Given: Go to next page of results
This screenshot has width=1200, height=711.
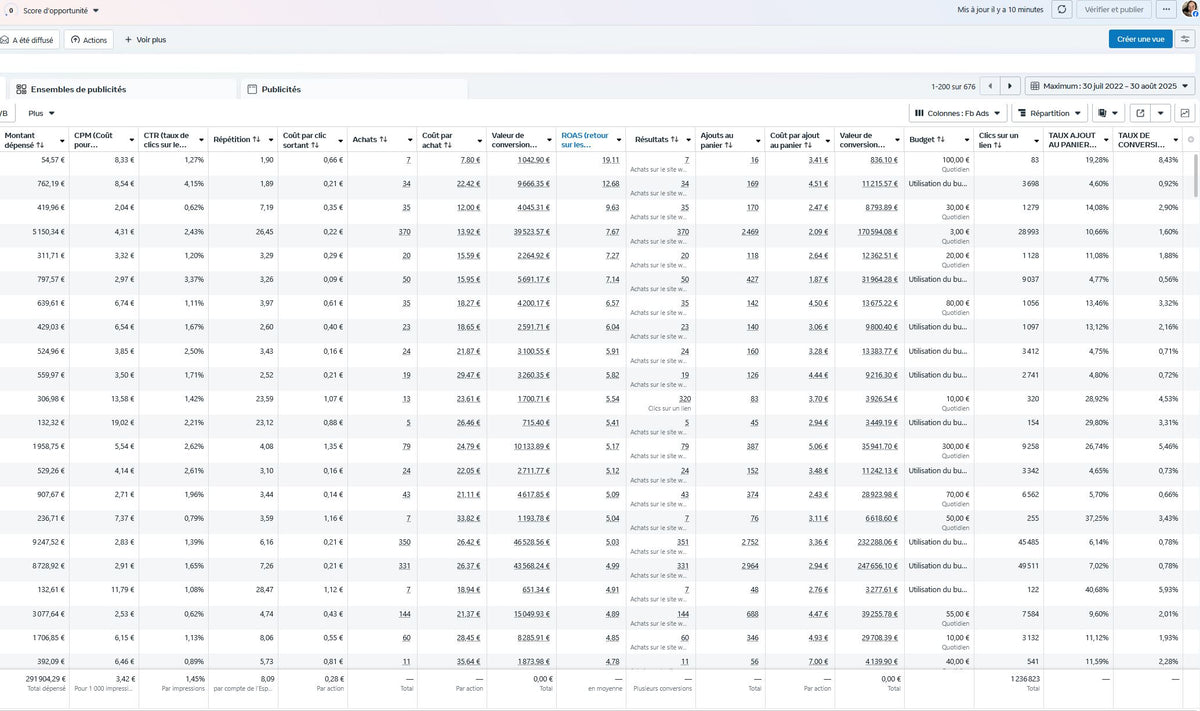Looking at the screenshot, I should (x=1011, y=87).
